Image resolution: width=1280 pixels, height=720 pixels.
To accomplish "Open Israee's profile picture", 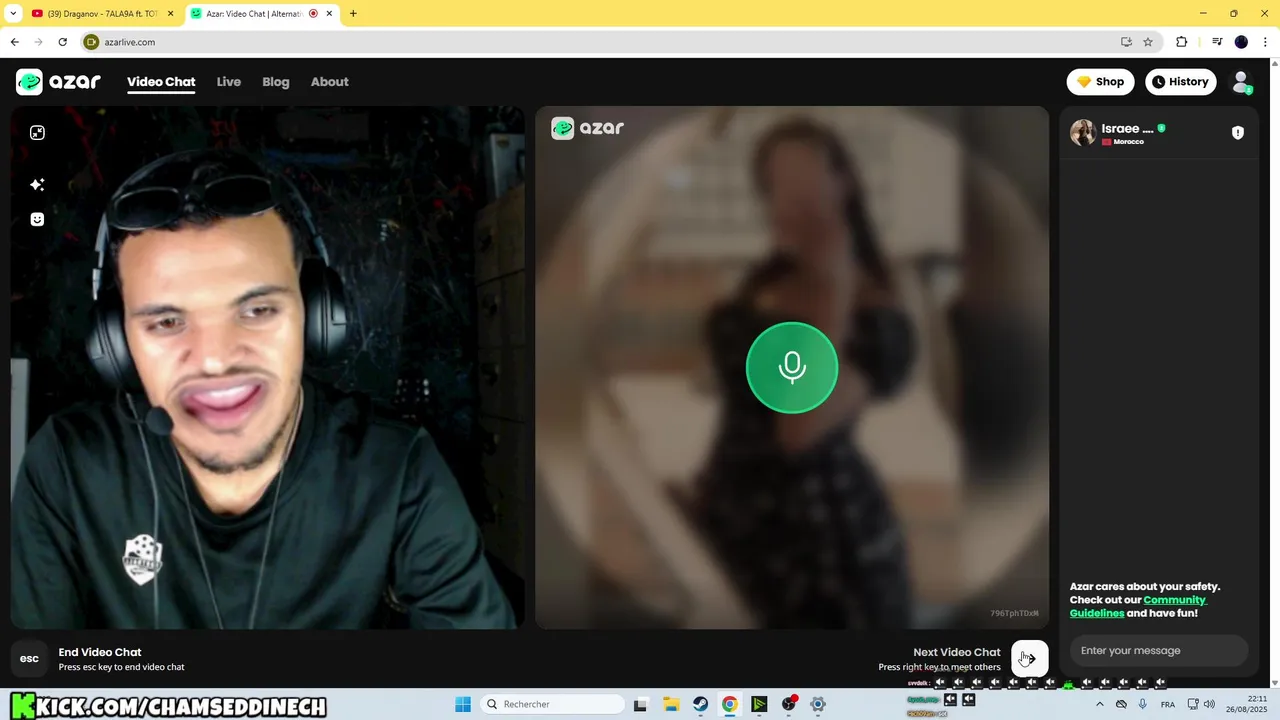I will click(1083, 133).
